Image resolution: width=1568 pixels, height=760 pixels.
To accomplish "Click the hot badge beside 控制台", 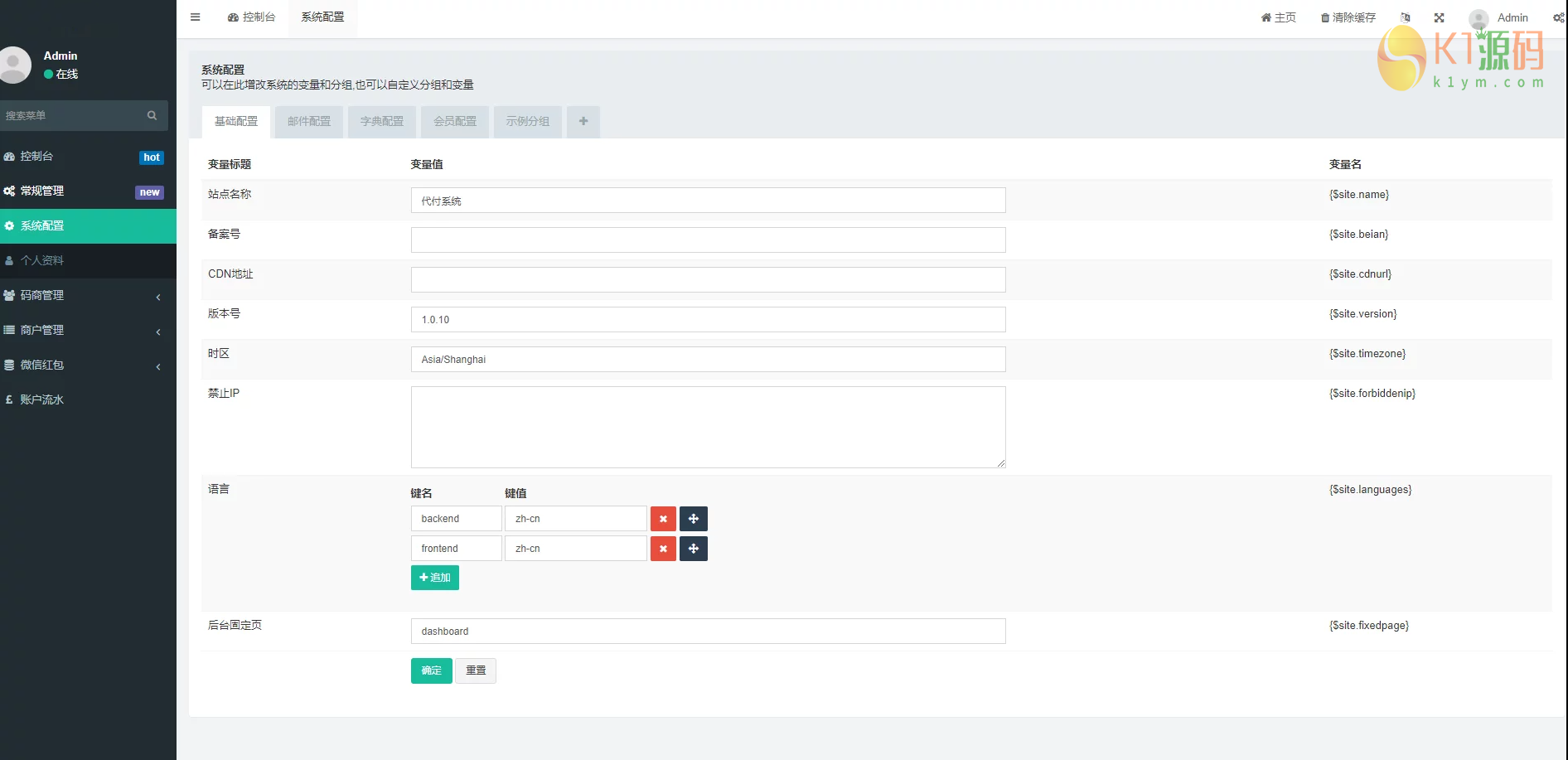I will pos(152,157).
